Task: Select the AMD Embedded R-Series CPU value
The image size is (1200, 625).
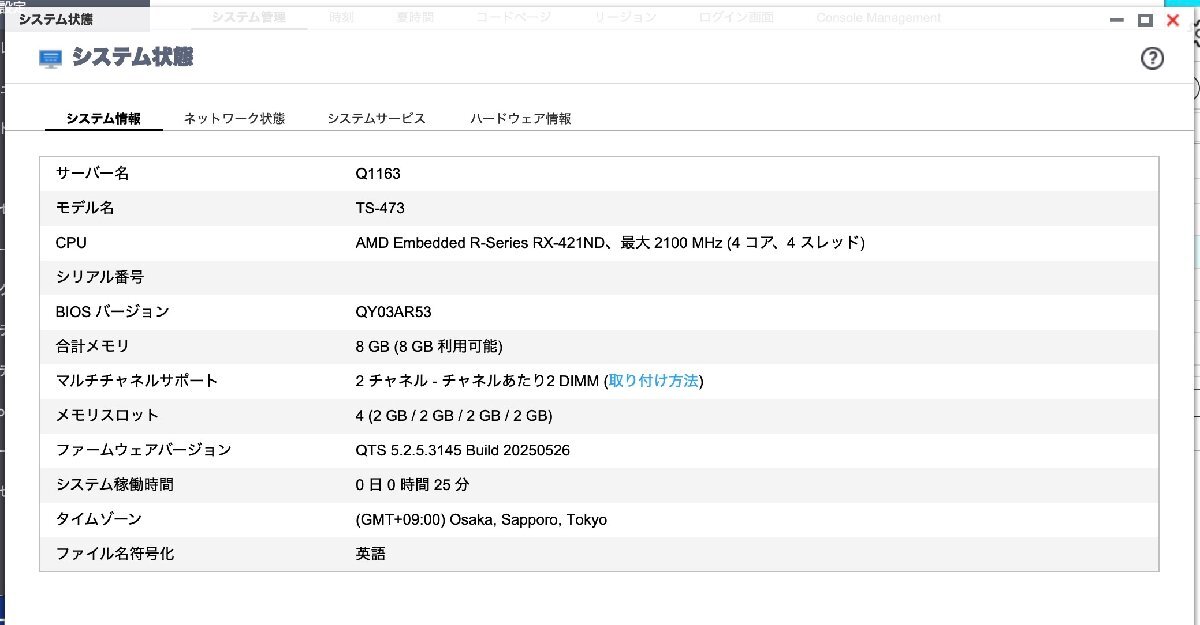Action: 610,243
